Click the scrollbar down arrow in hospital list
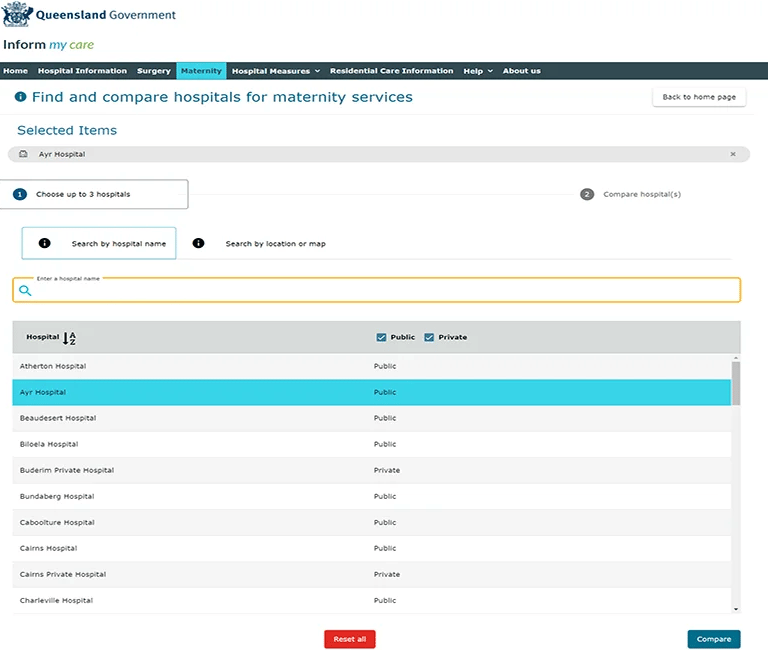This screenshot has width=768, height=650. (736, 609)
